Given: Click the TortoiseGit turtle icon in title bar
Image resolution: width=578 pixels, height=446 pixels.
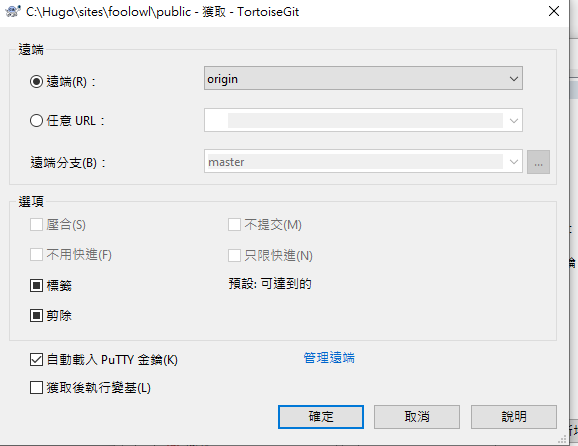Looking at the screenshot, I should click(13, 11).
